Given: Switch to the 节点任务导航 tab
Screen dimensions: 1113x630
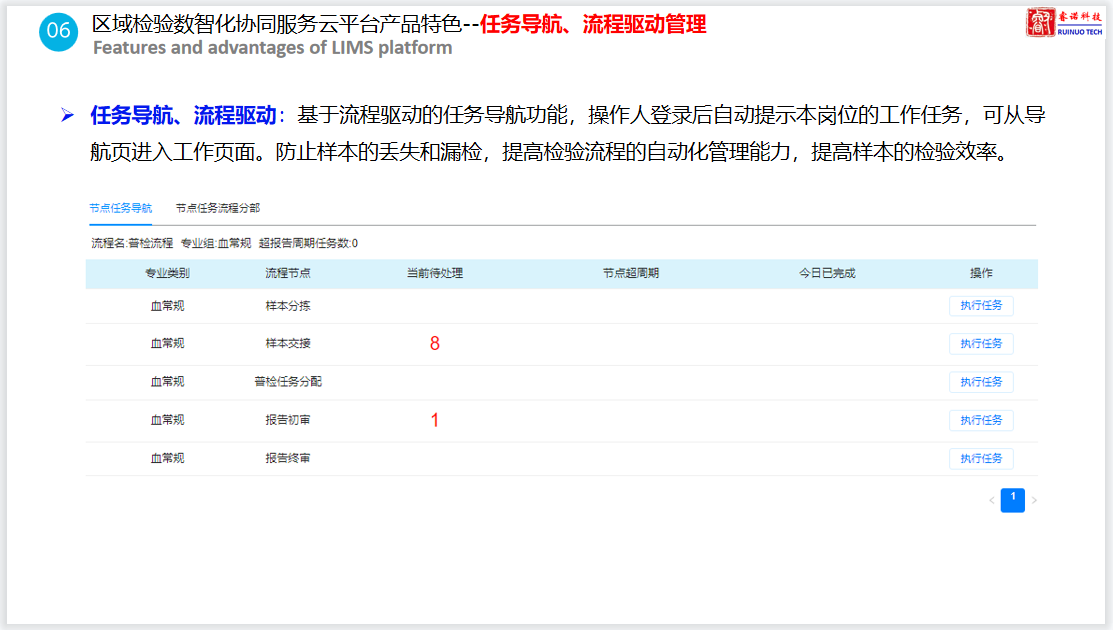Looking at the screenshot, I should [120, 208].
